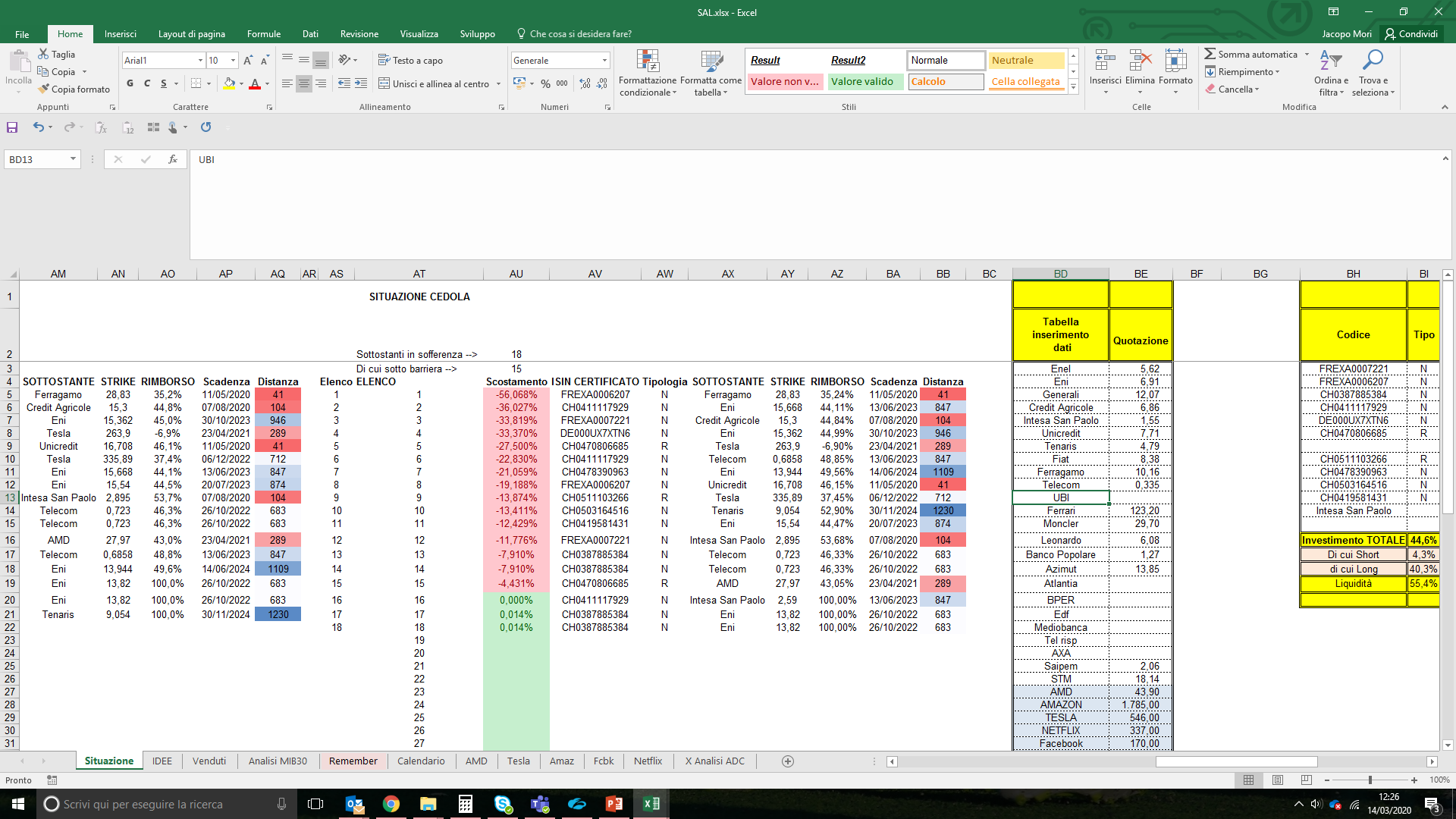
Task: Click Somma automatica sigma icon
Action: coord(1210,54)
